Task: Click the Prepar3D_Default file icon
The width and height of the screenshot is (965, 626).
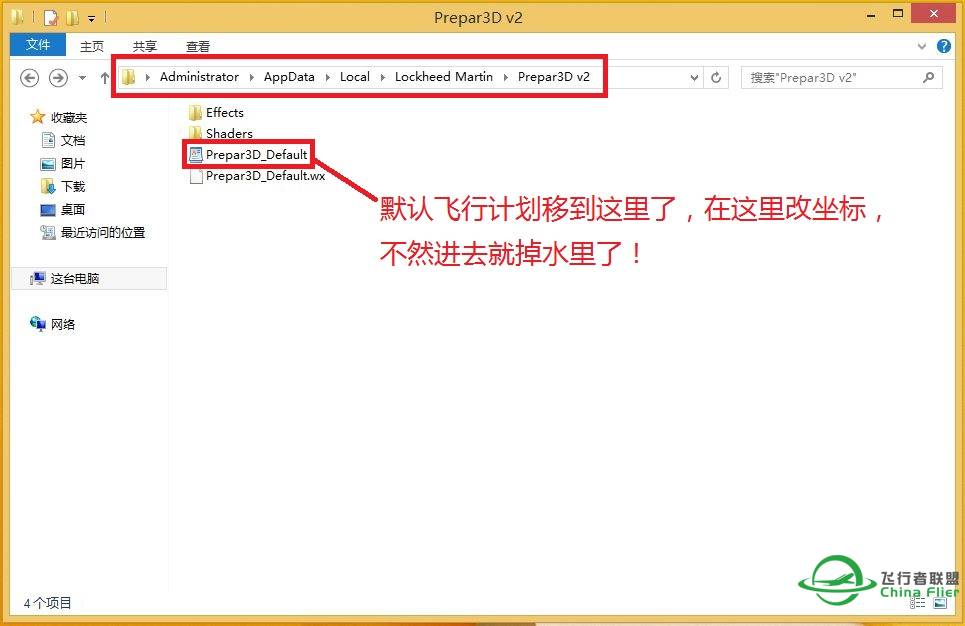Action: coord(196,154)
